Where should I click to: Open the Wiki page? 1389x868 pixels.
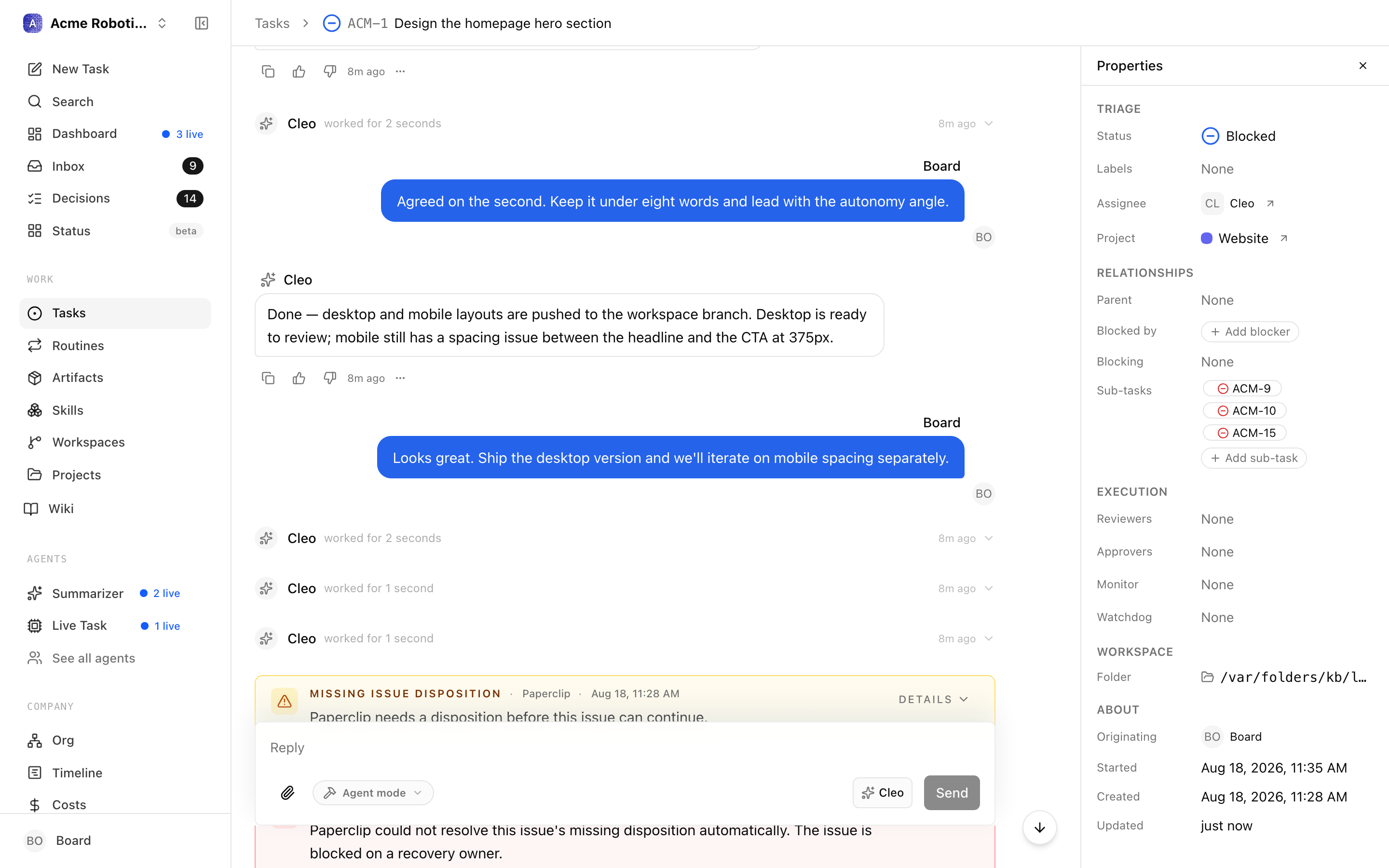point(115,509)
